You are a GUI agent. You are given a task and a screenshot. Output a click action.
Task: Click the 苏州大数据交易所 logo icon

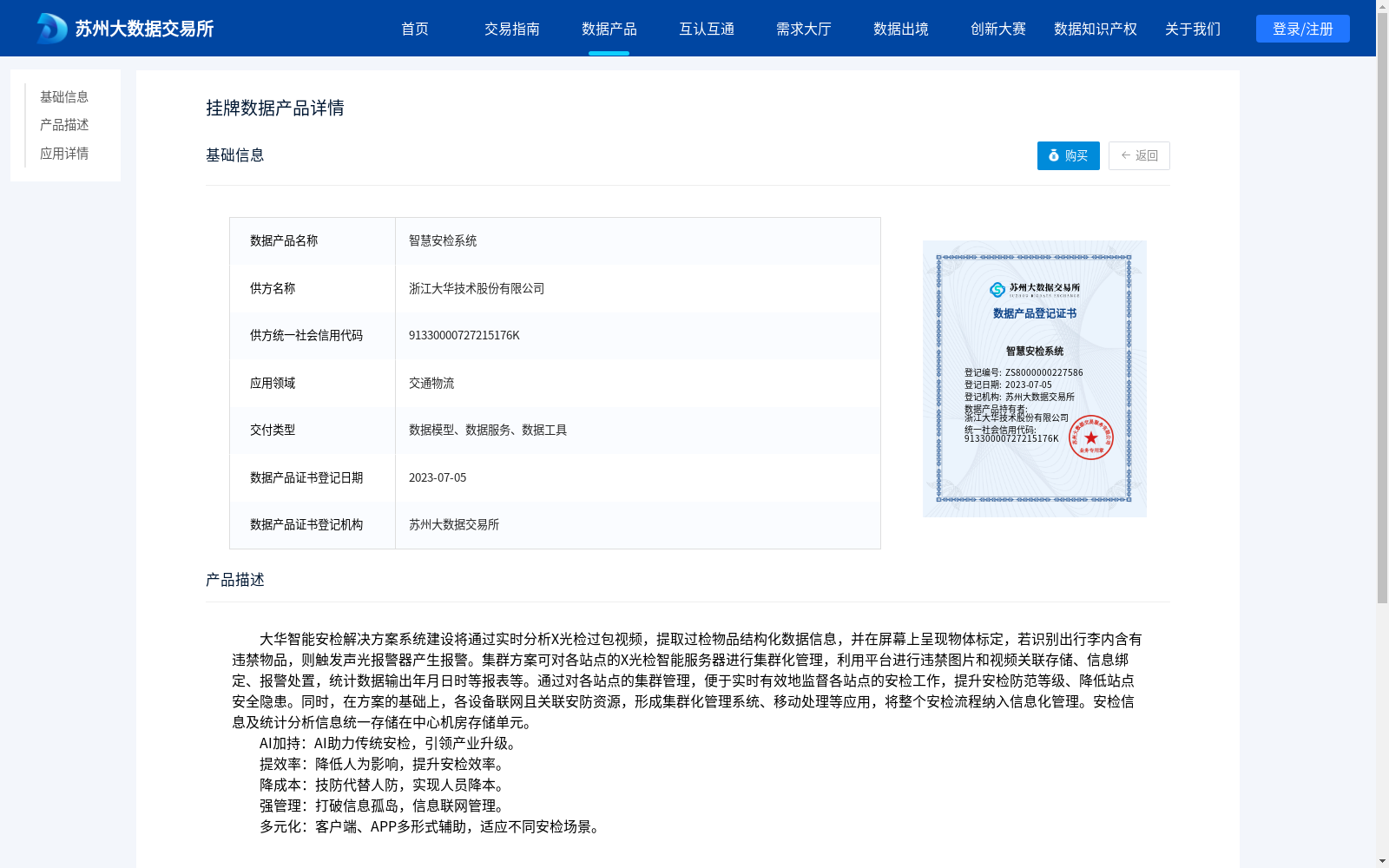[x=51, y=29]
